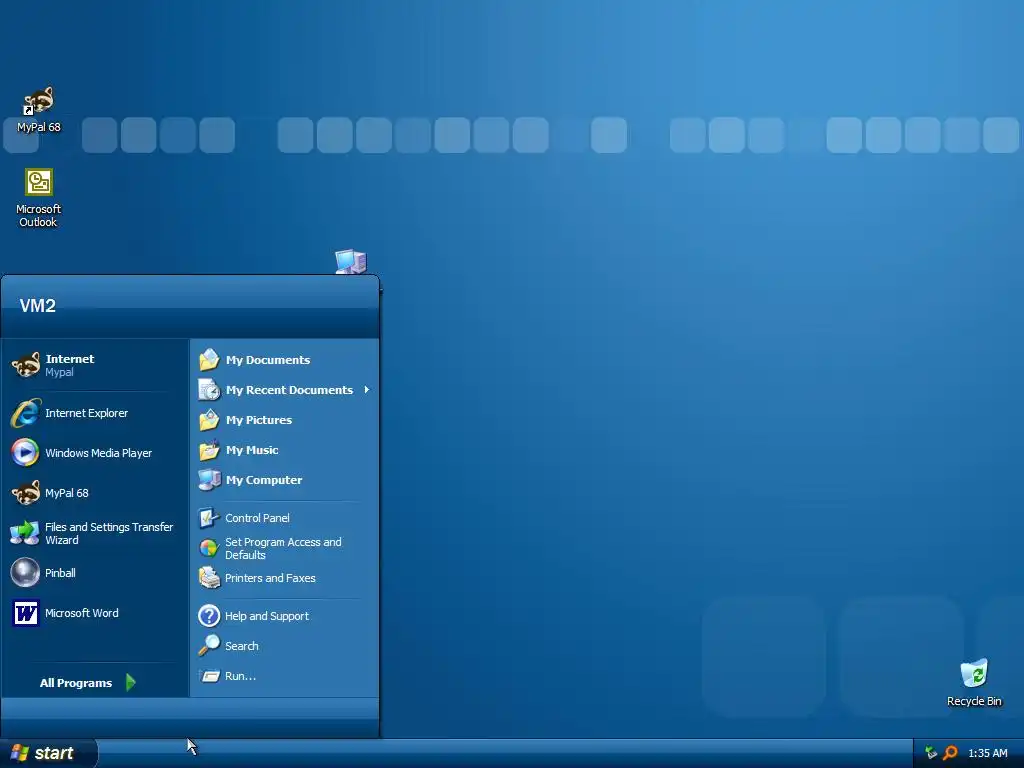The height and width of the screenshot is (768, 1024).
Task: Click the Start button
Action: click(x=48, y=753)
